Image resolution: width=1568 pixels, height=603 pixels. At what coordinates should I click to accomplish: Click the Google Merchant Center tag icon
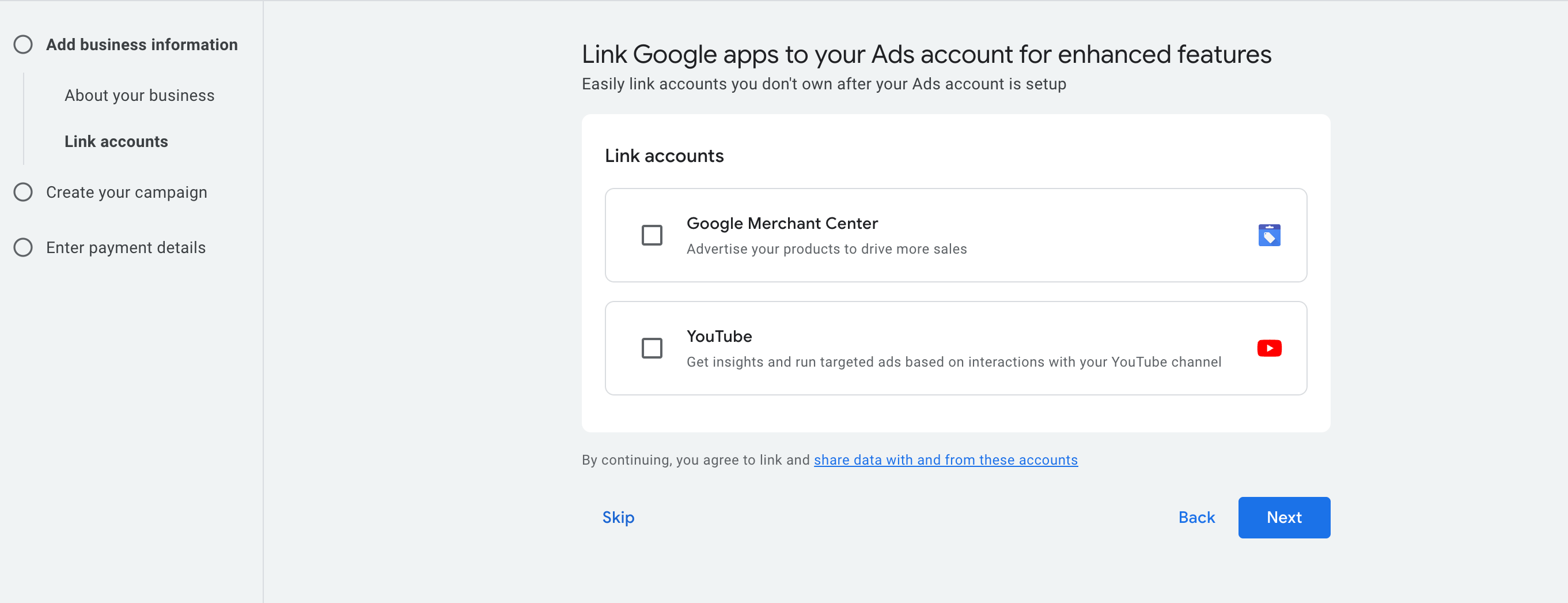point(1269,235)
